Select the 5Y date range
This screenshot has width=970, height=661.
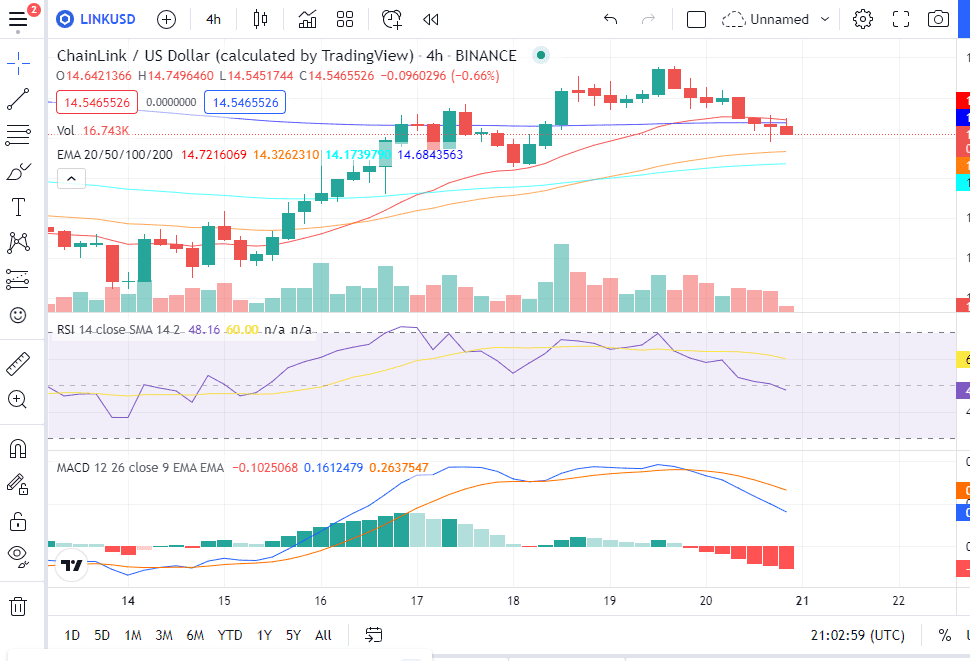(293, 635)
